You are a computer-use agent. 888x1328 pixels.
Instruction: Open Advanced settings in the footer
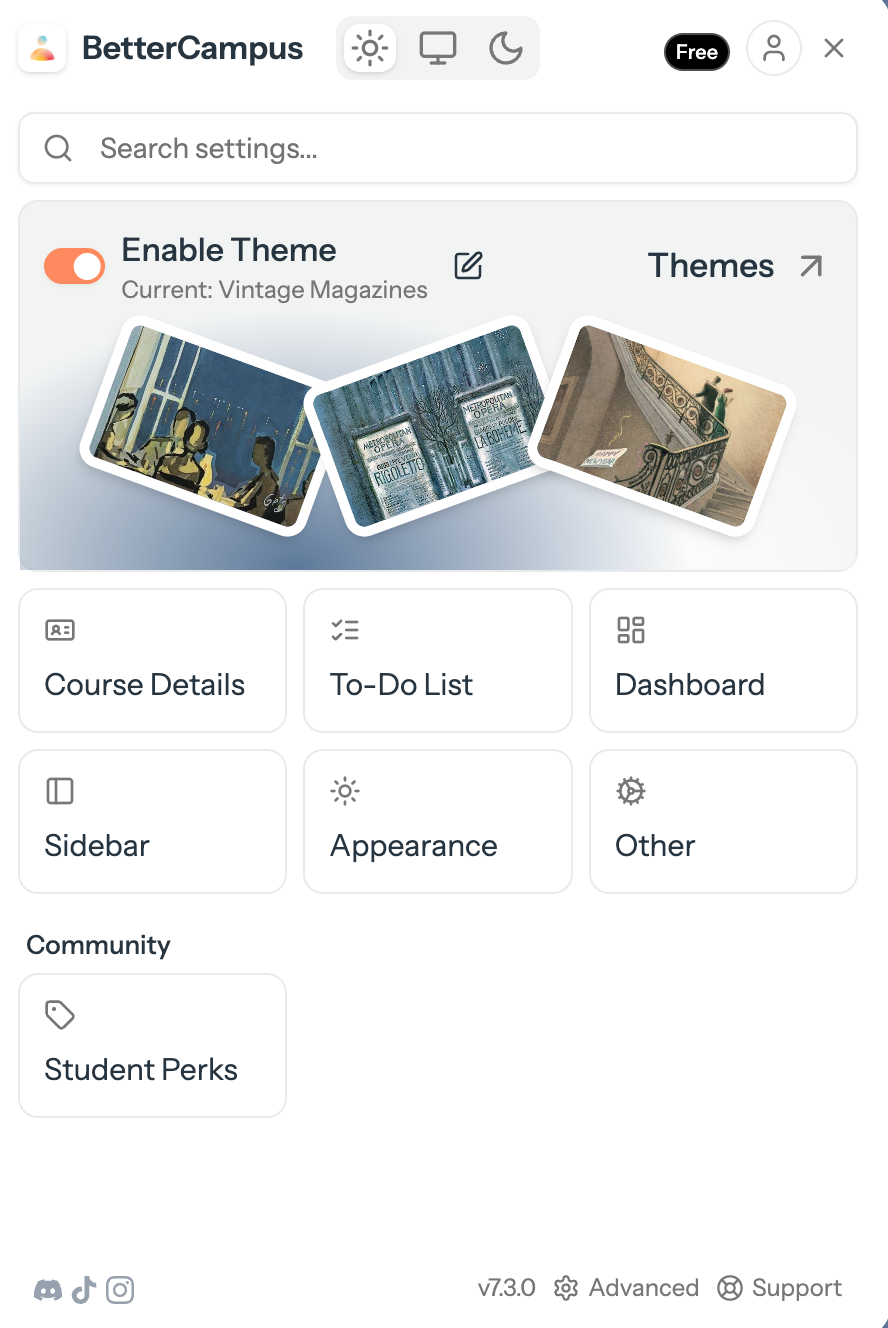(x=627, y=1288)
